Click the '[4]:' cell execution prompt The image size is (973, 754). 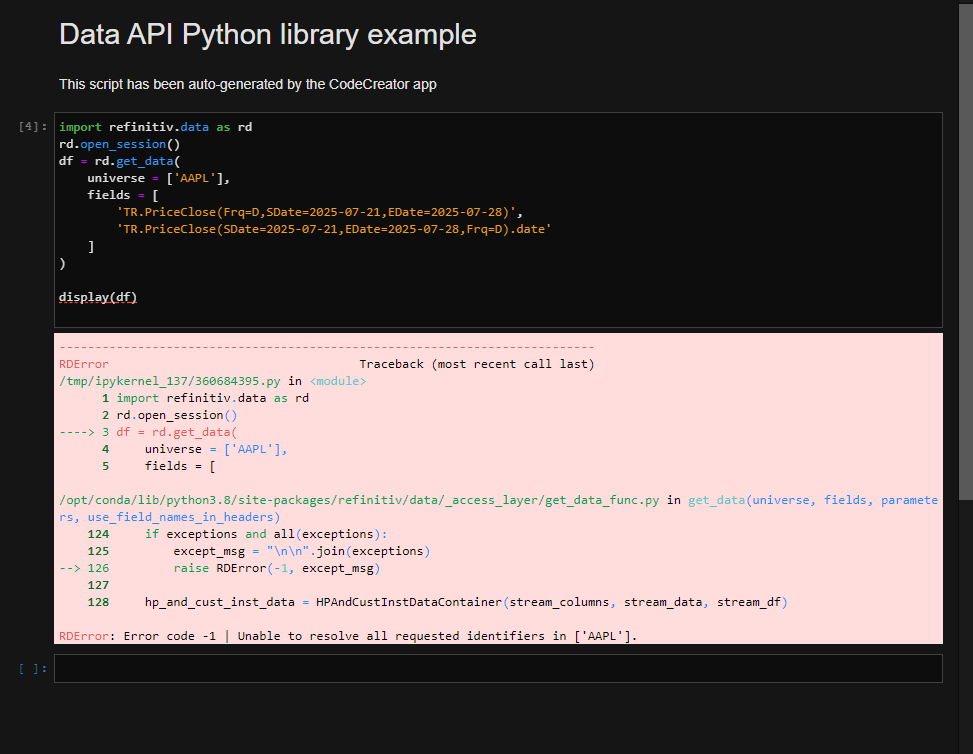(33, 127)
